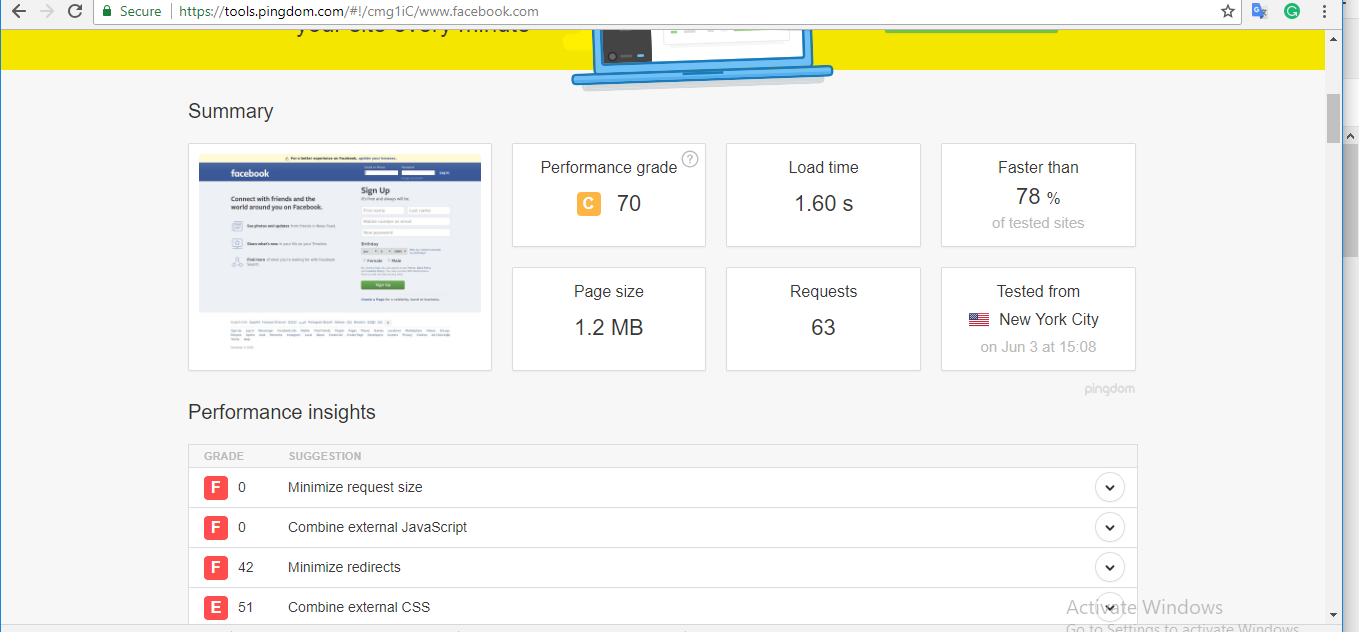Reload the Pingdom results page
The width and height of the screenshot is (1359, 632).
75,11
